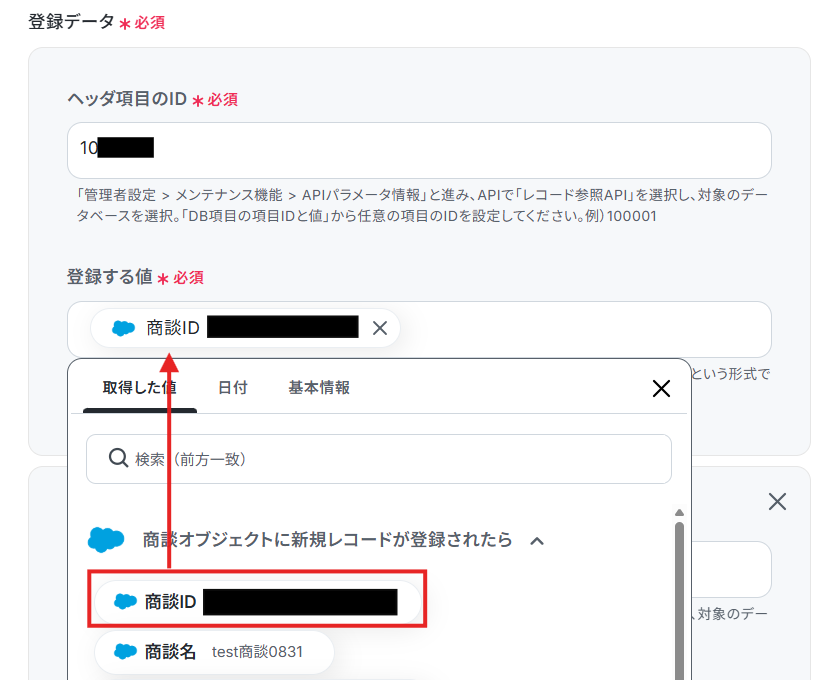Select the 取得した値 tab

pos(139,387)
